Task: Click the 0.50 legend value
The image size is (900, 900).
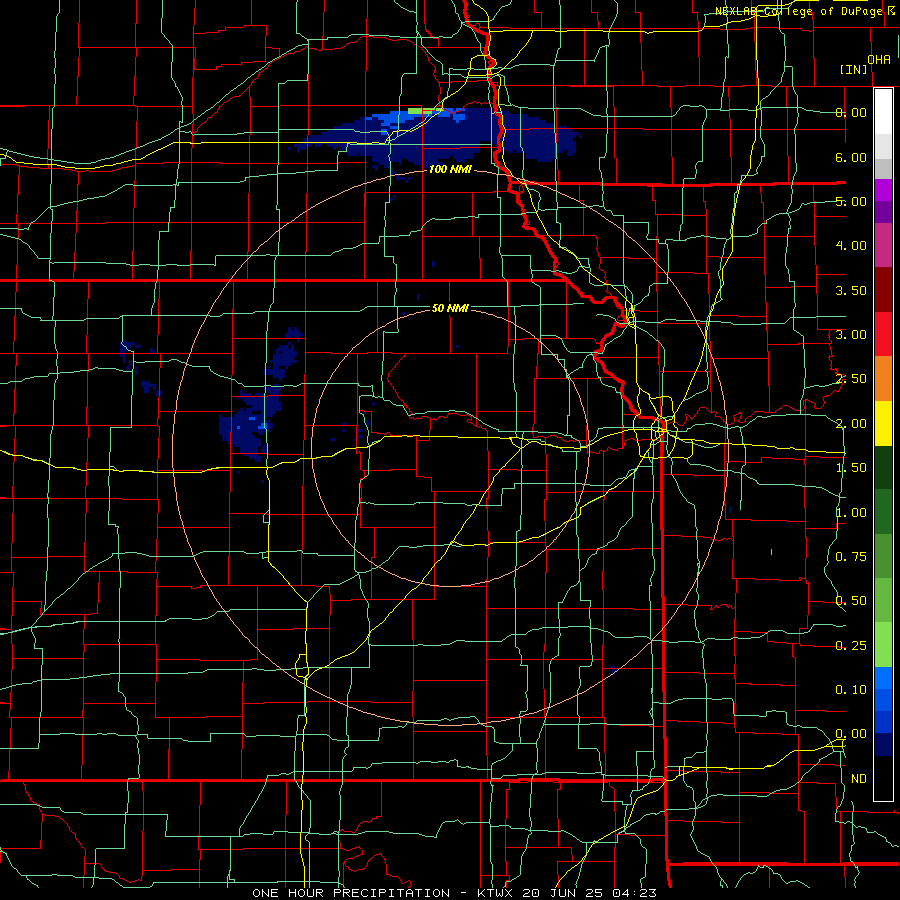Action: (851, 601)
